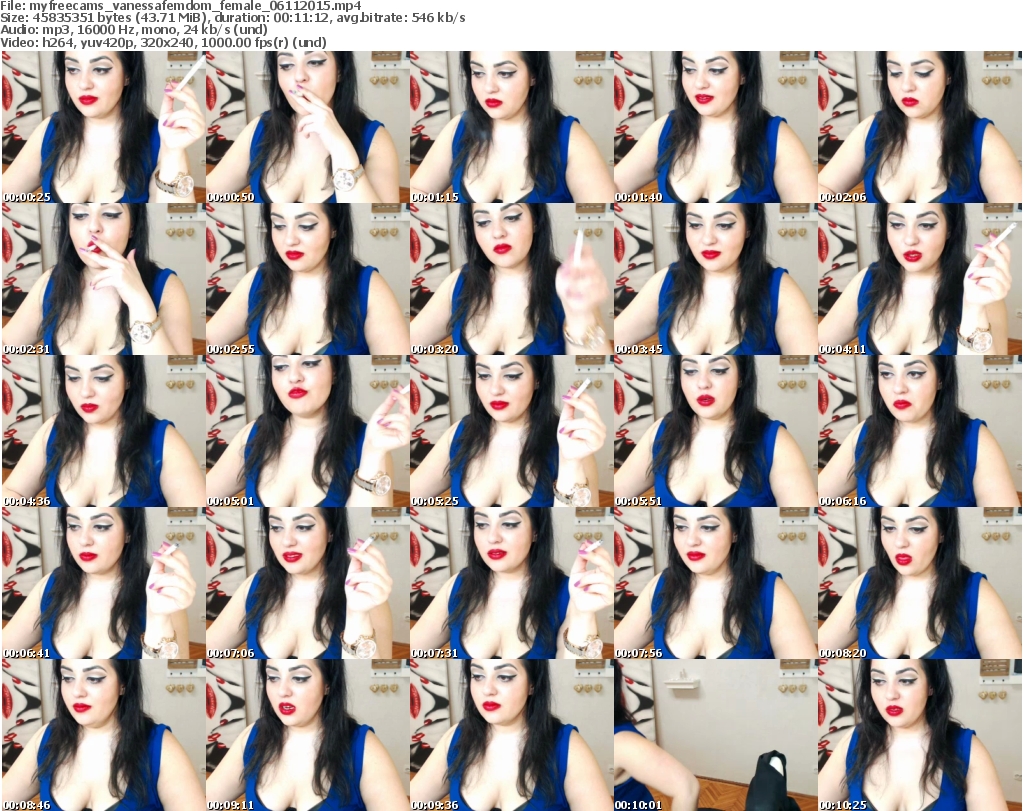The image size is (1024, 811).
Task: Click the 'Video: h264, yuv420p' line
Action: (x=163, y=42)
